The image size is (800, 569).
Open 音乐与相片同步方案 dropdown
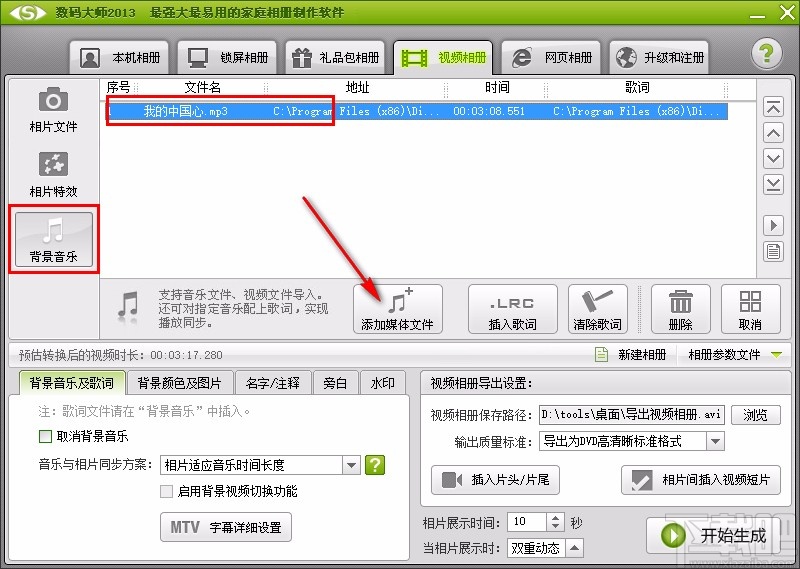click(x=351, y=465)
